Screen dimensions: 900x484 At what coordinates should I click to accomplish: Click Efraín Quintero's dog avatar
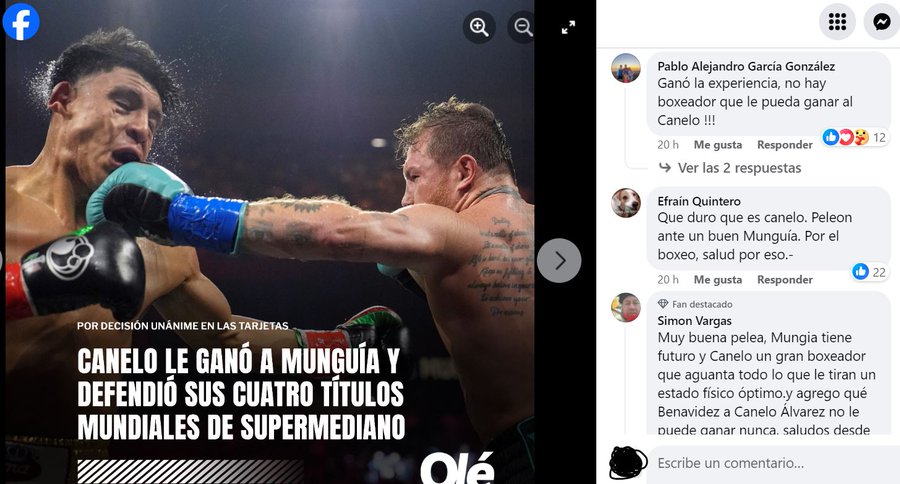pos(626,203)
